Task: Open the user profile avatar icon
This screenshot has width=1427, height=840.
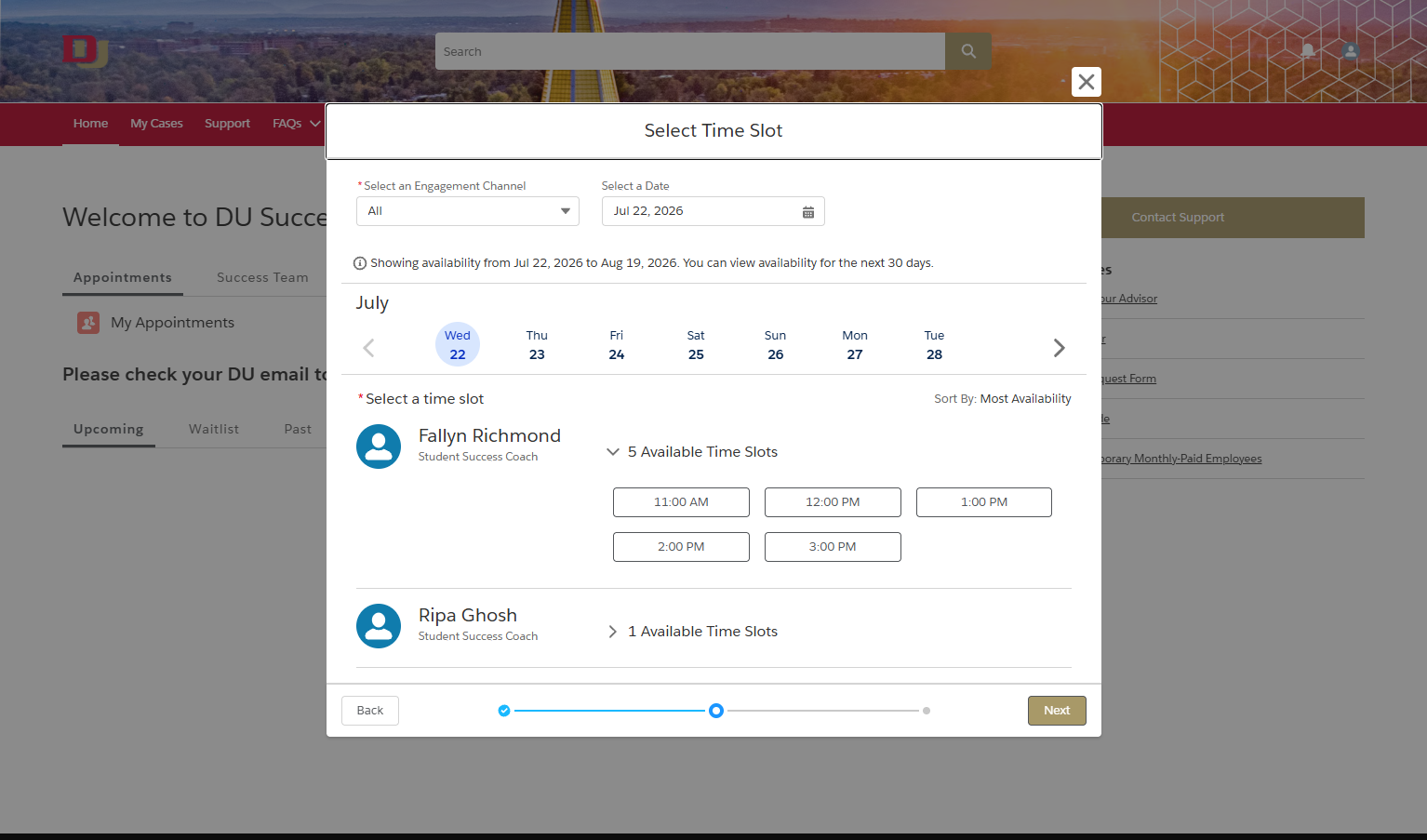Action: (1351, 51)
